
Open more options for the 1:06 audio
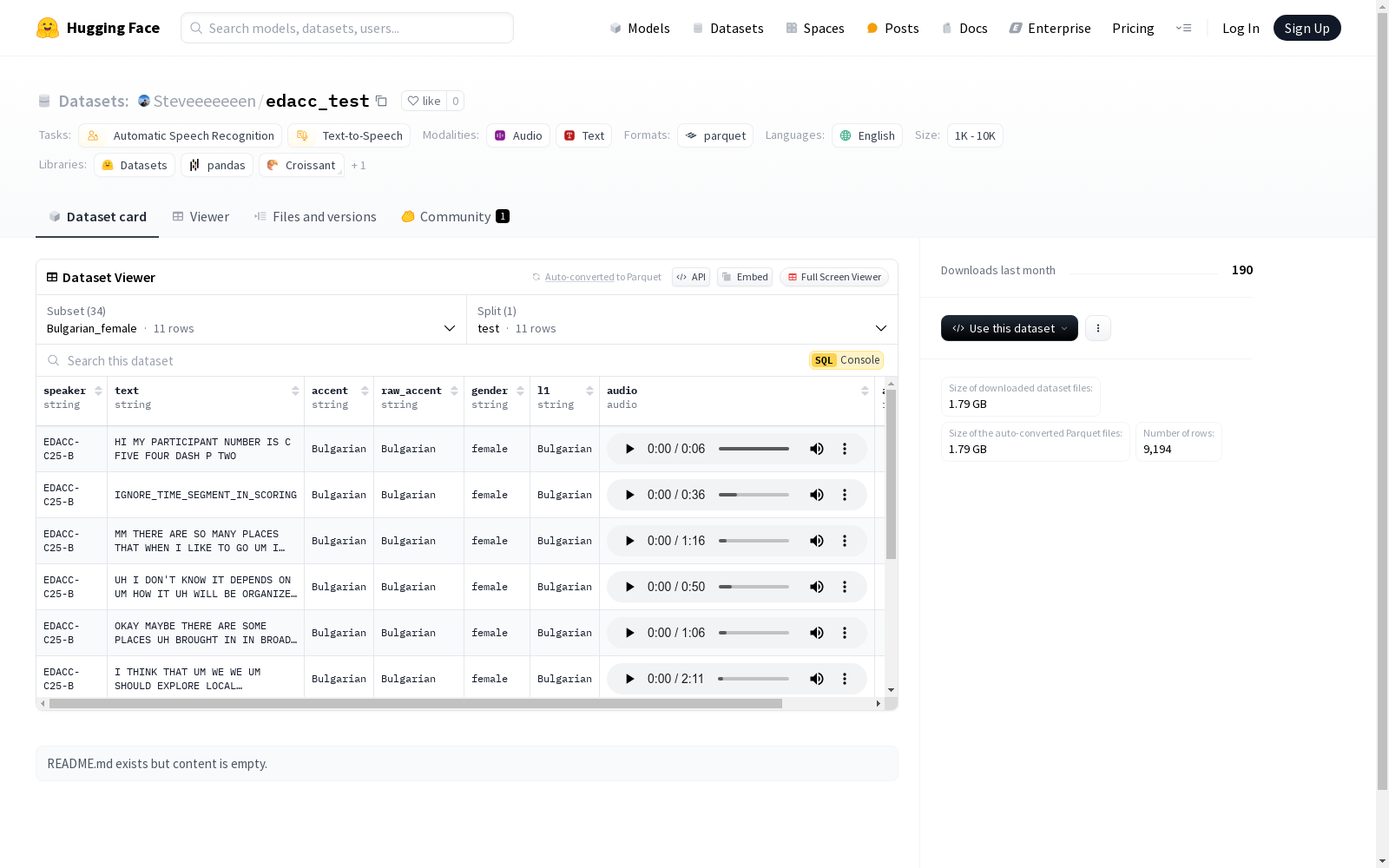click(845, 633)
